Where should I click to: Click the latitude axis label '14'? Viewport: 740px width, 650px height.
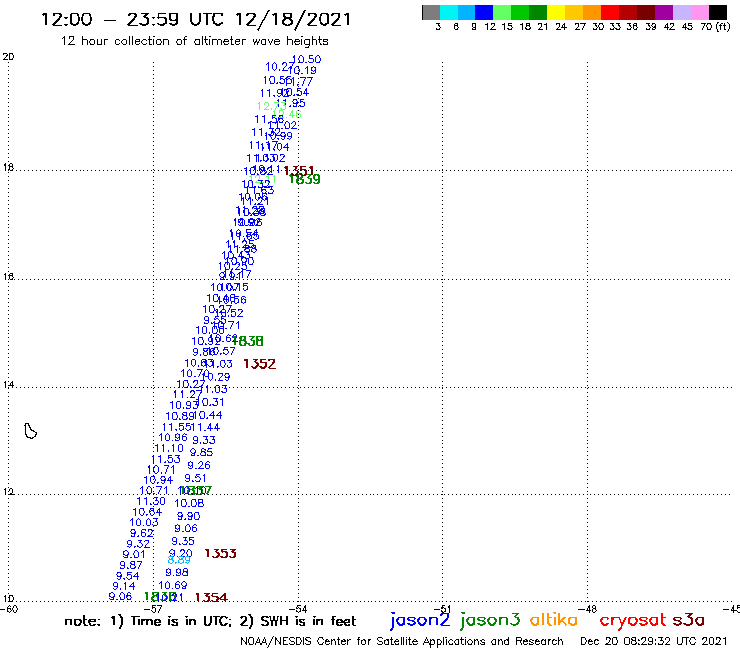(8, 385)
